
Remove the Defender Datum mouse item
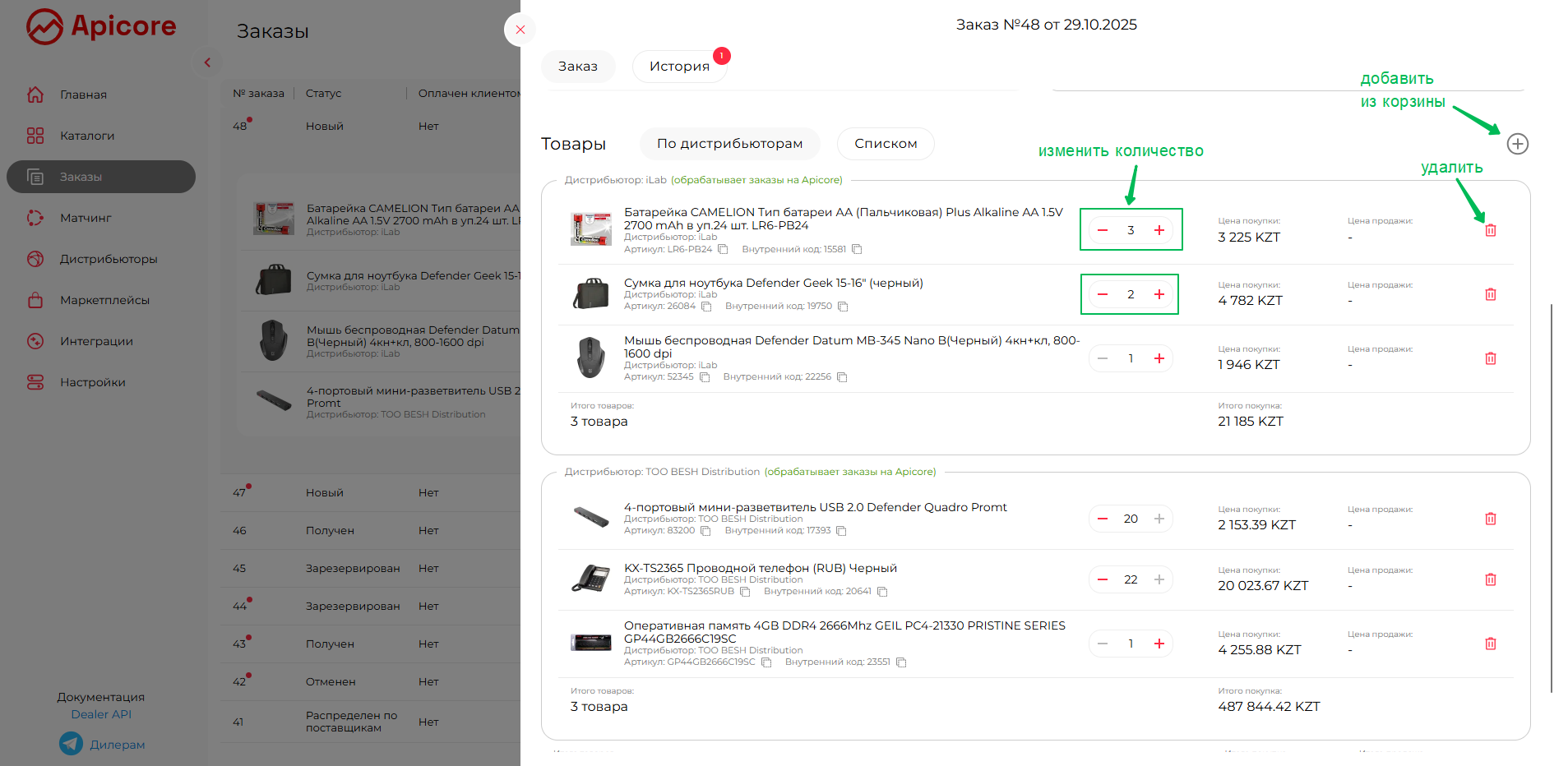(x=1490, y=358)
